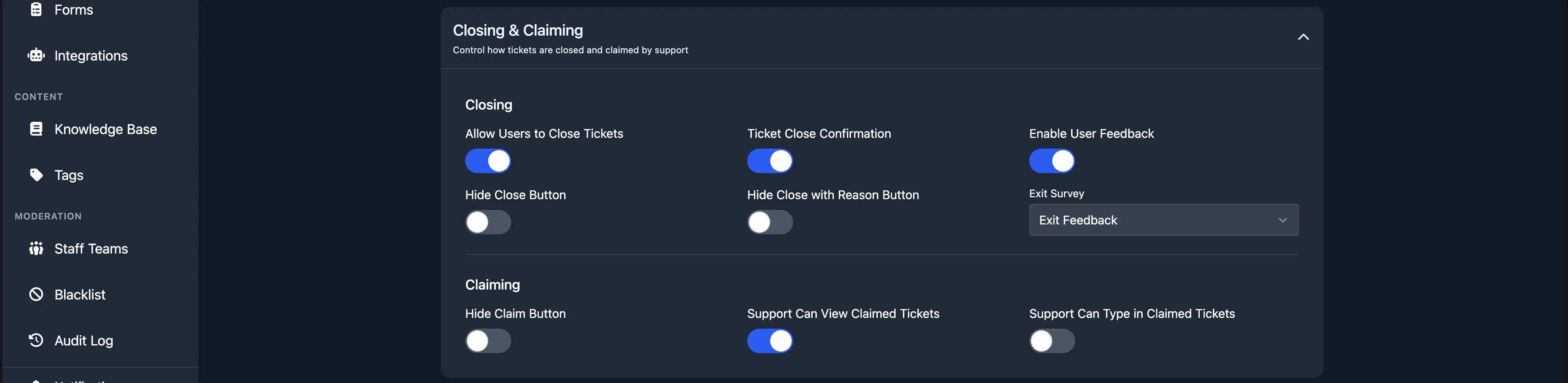Enable the Hide Close Button switch
Screen dimensions: 1568x383
[x=487, y=223]
